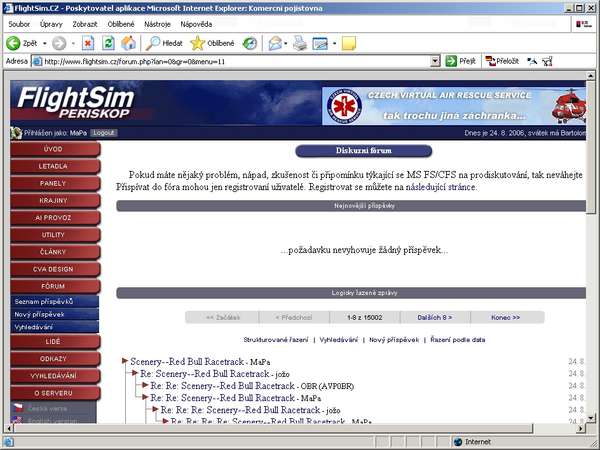Select Seznam příspěvků submenu item
Image resolution: width=600 pixels, height=450 pixels.
point(55,302)
